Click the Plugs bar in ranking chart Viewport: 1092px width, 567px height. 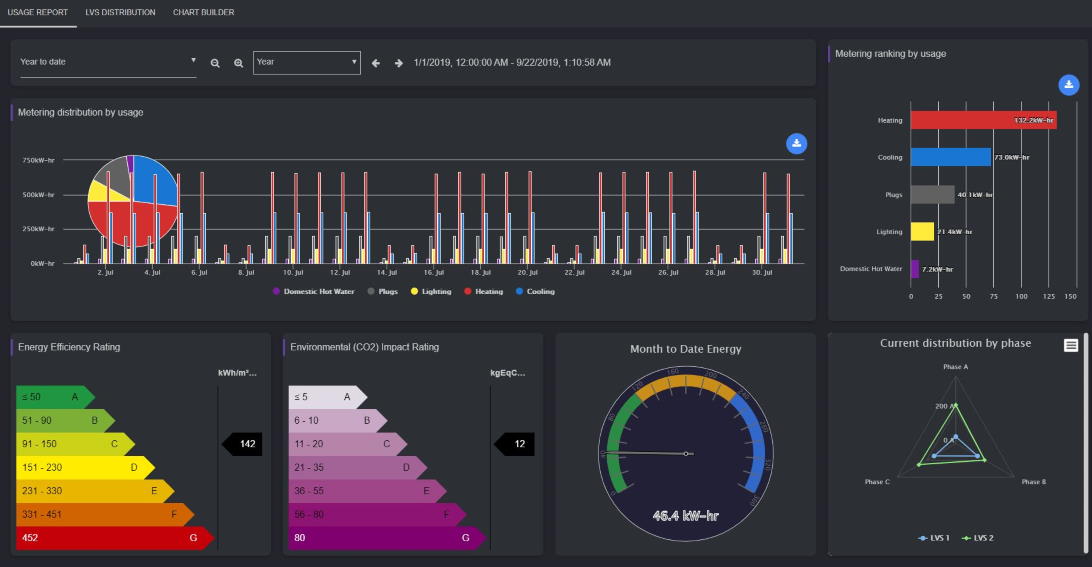pos(933,194)
